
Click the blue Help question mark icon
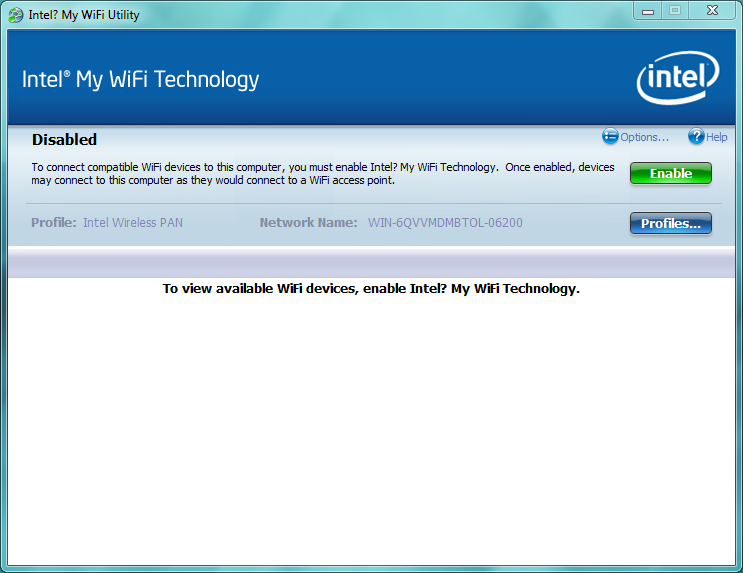[696, 136]
